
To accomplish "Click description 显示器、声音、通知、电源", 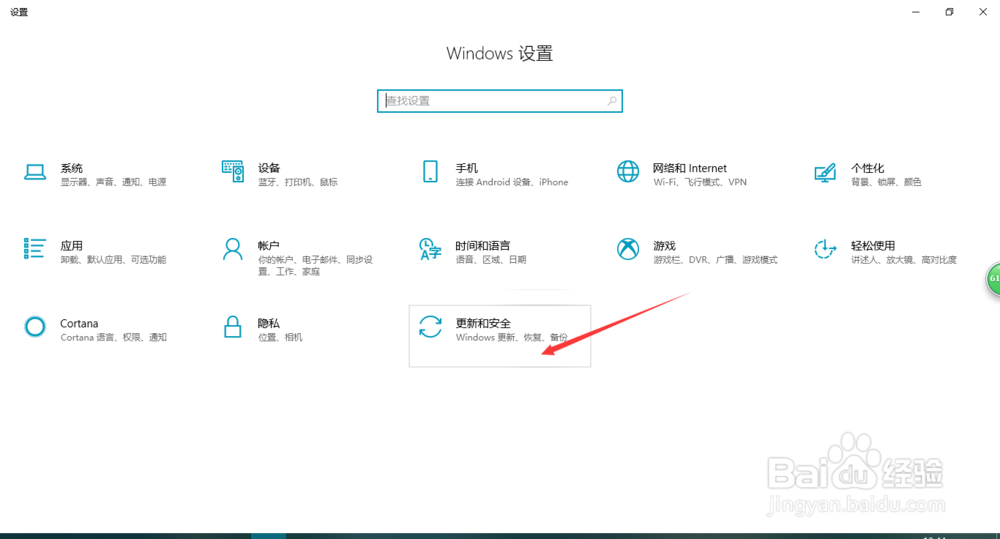I will tap(114, 182).
